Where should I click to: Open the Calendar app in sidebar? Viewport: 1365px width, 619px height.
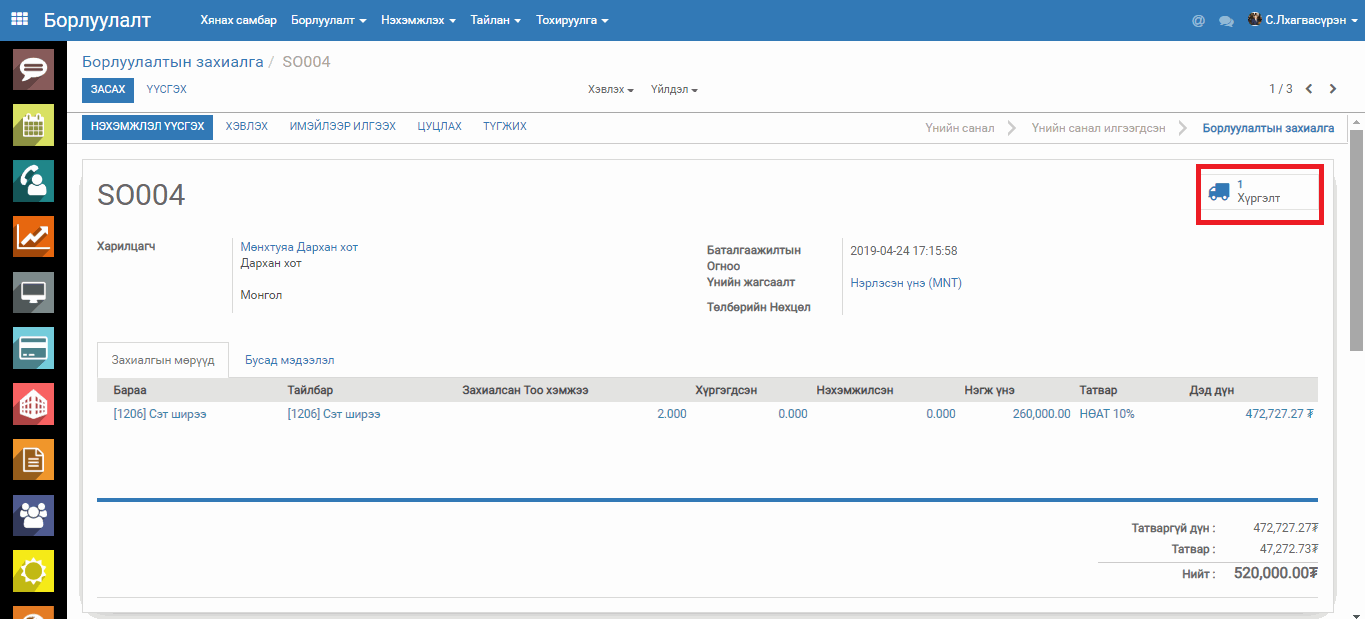[x=33, y=125]
